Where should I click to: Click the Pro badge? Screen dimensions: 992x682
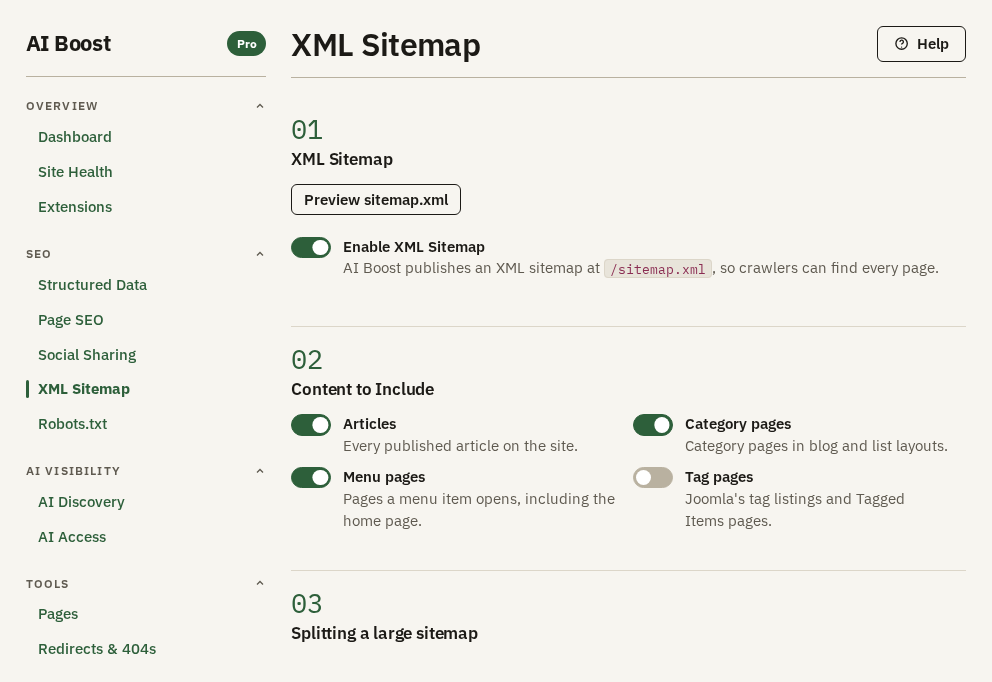pos(247,44)
